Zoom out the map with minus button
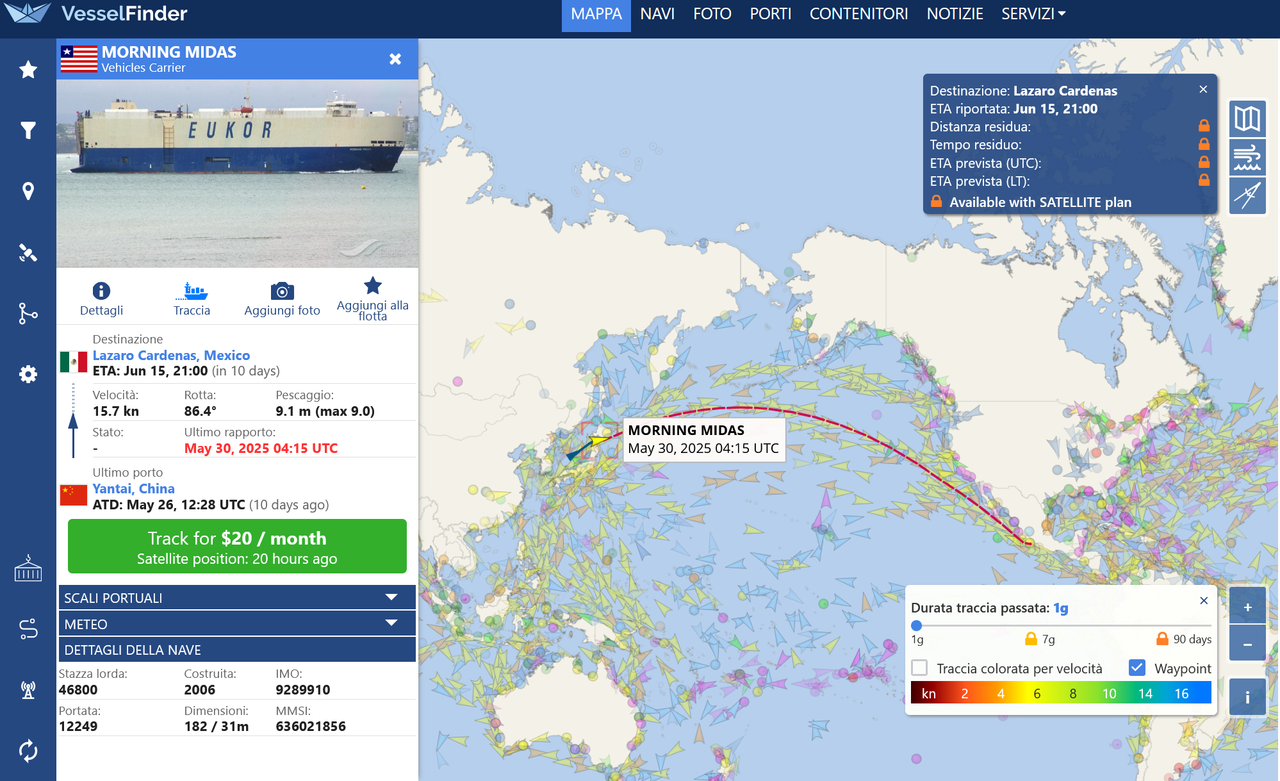1280x781 pixels. [1247, 644]
